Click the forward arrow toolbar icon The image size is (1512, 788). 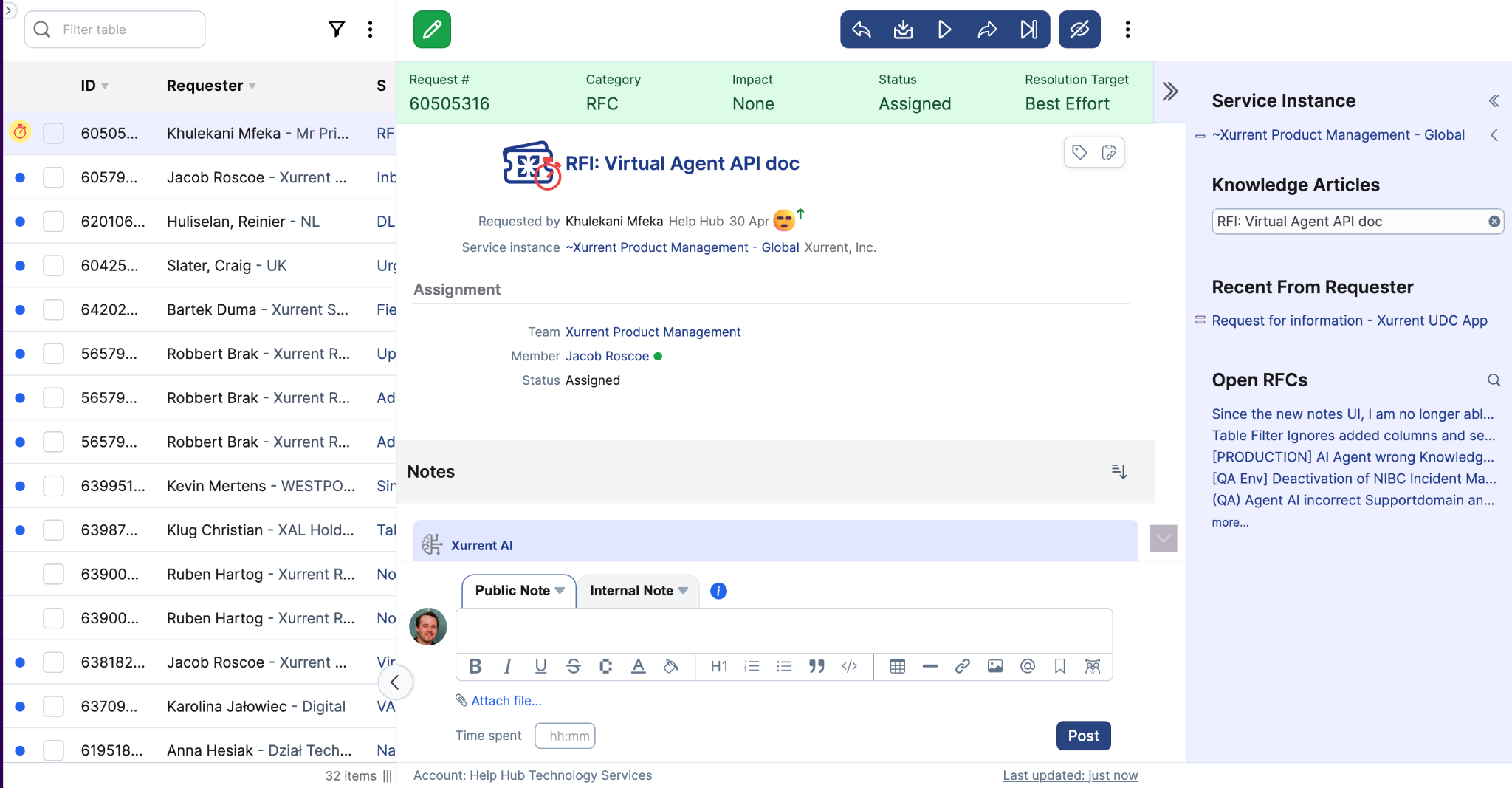987,30
